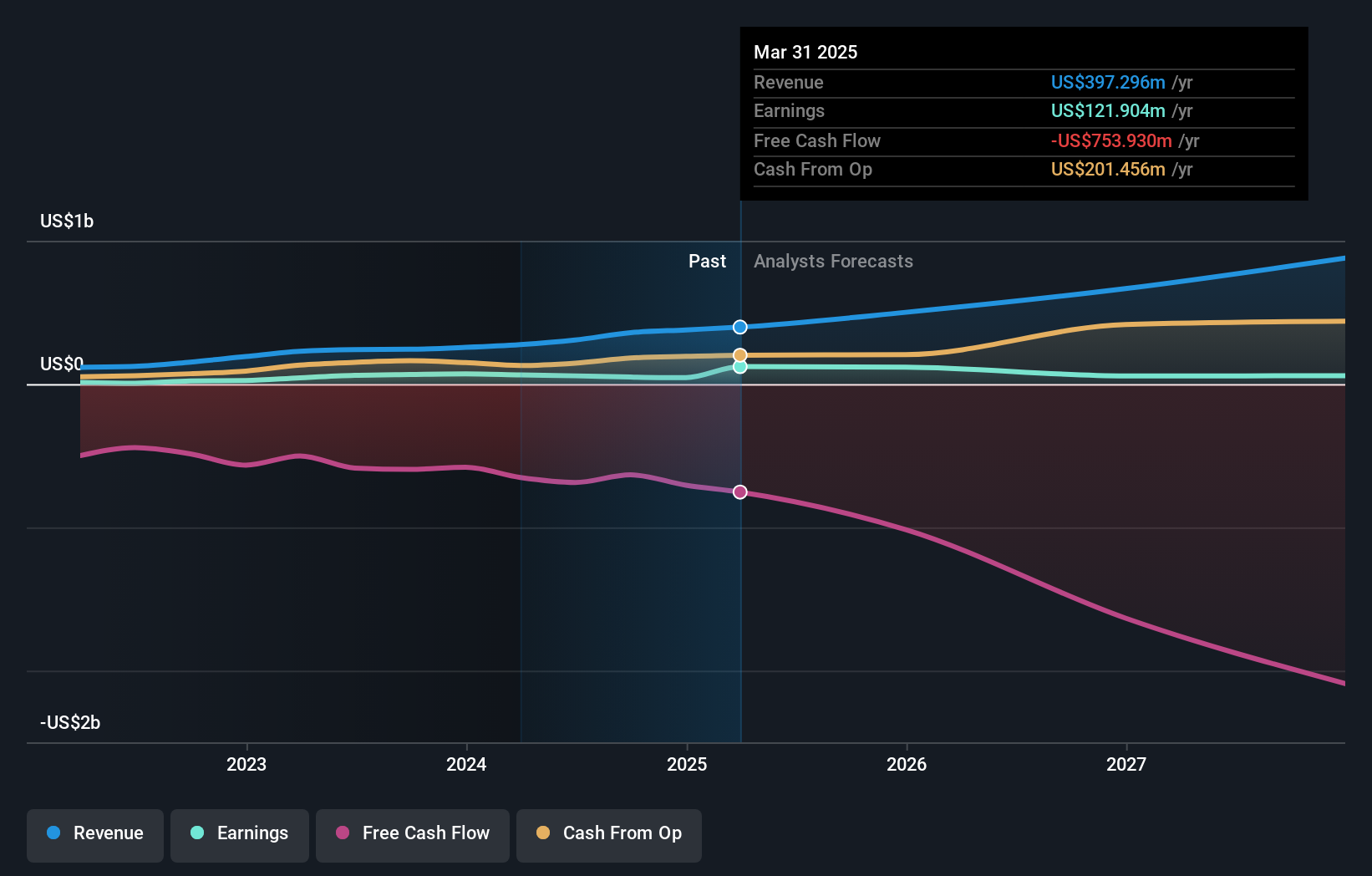Click the US$121.904m earnings value
Viewport: 1372px width, 876px height.
pos(1108,110)
